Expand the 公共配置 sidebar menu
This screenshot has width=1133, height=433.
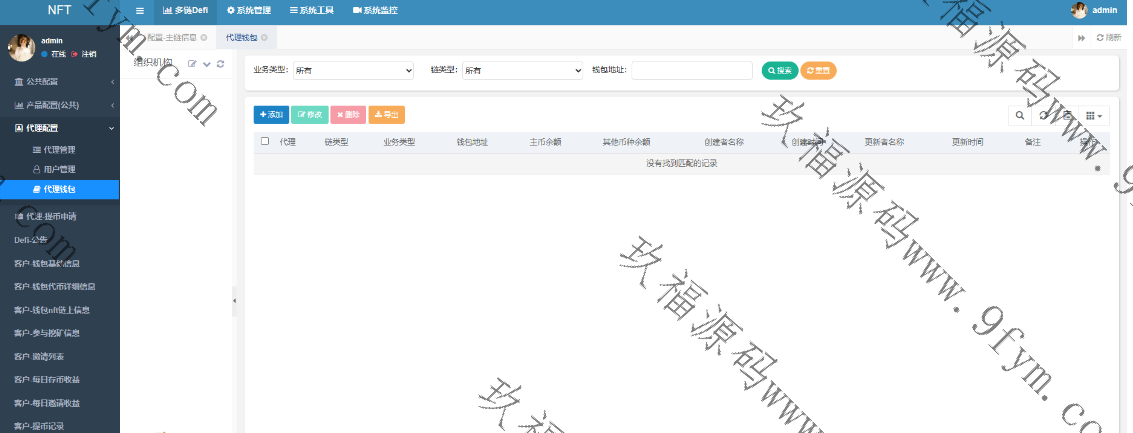click(60, 81)
